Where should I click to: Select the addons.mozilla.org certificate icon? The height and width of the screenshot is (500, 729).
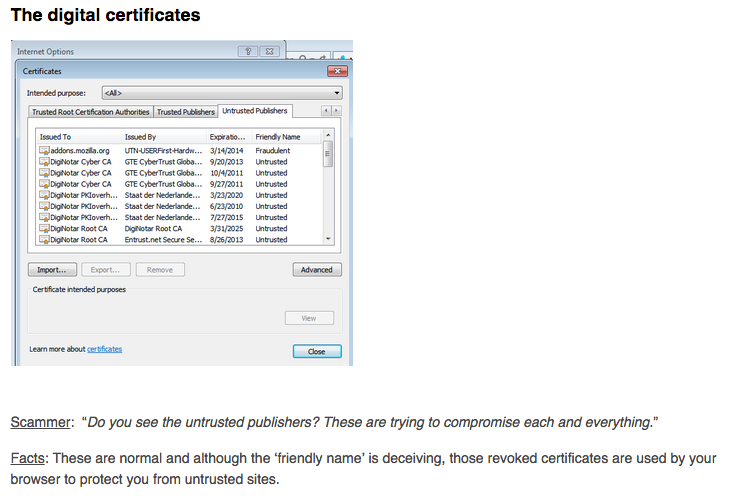(x=43, y=151)
